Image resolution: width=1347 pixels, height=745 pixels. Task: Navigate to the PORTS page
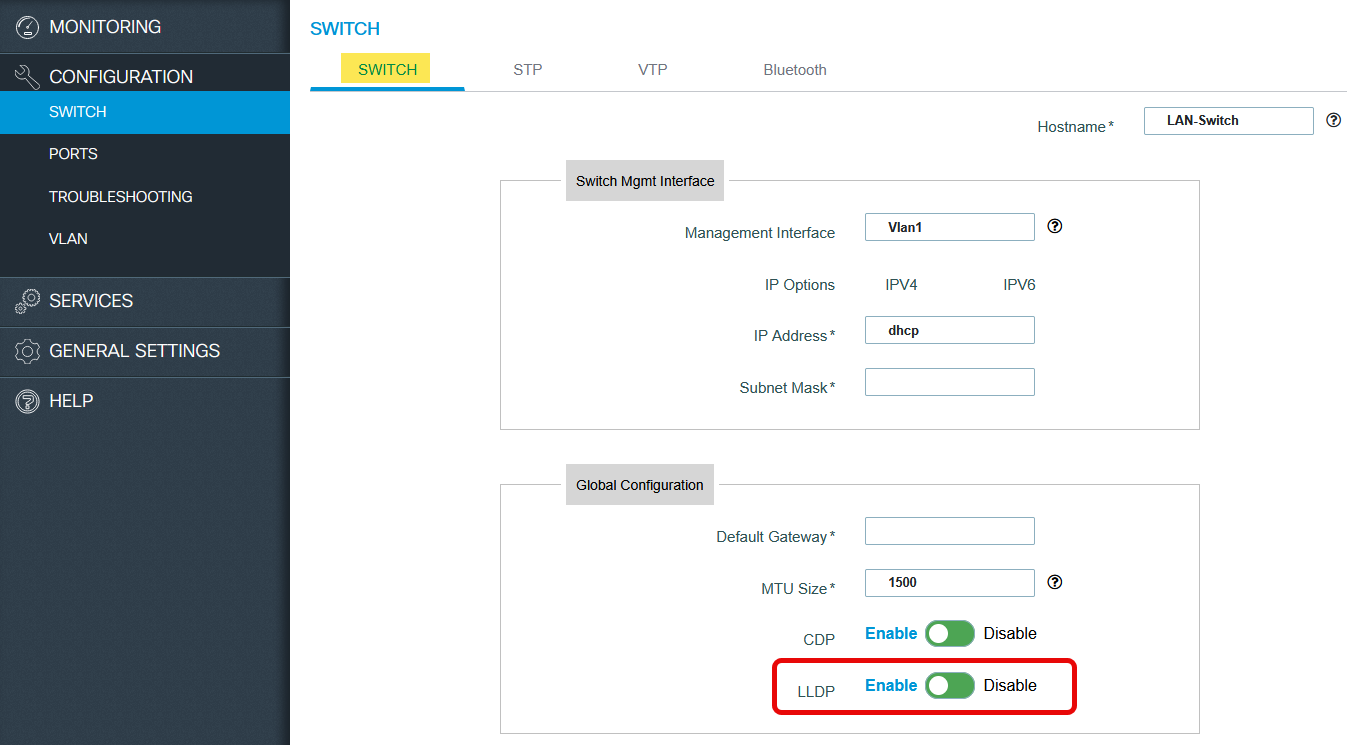pyautogui.click(x=72, y=153)
